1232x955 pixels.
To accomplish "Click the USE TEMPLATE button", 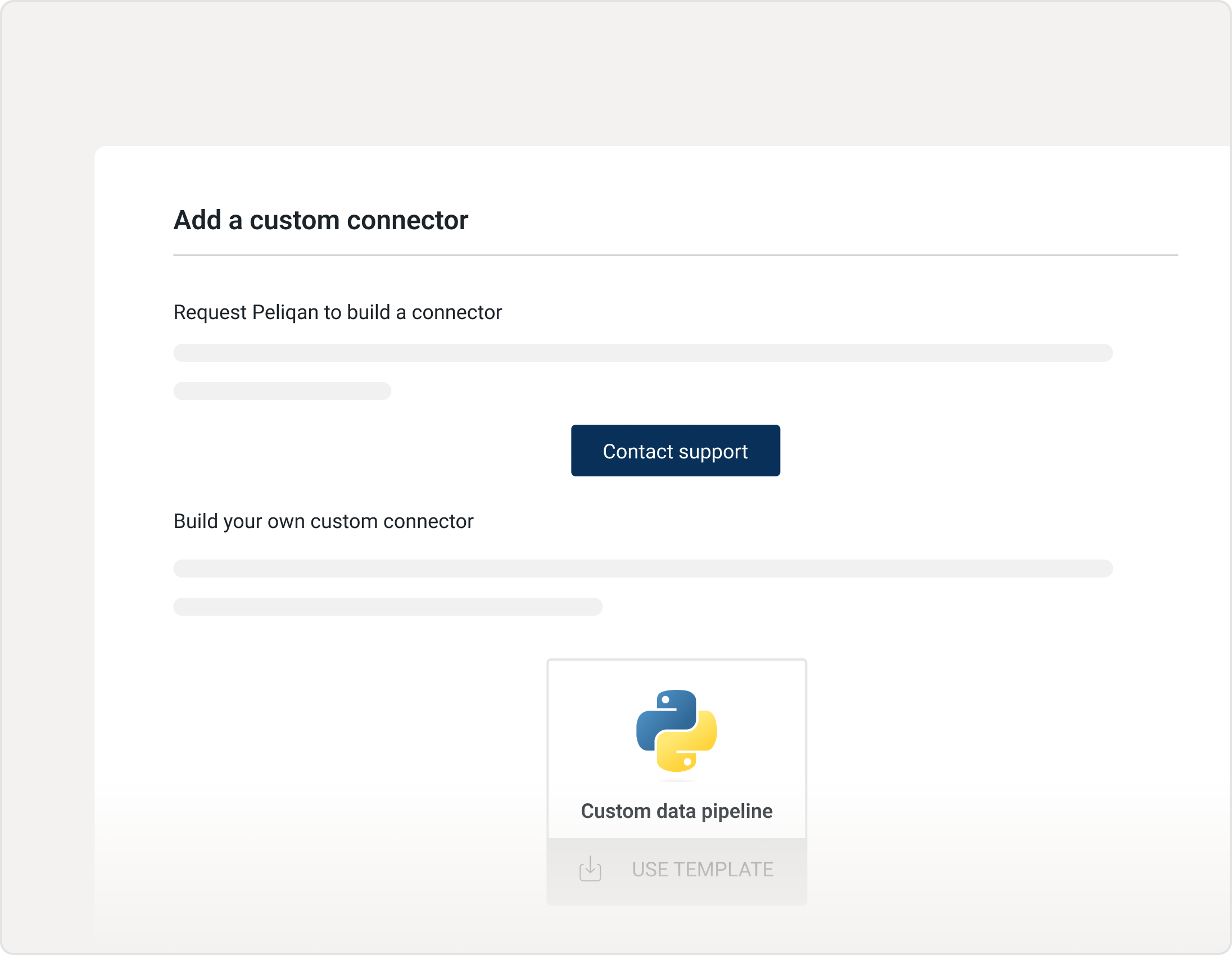I will pos(676,870).
